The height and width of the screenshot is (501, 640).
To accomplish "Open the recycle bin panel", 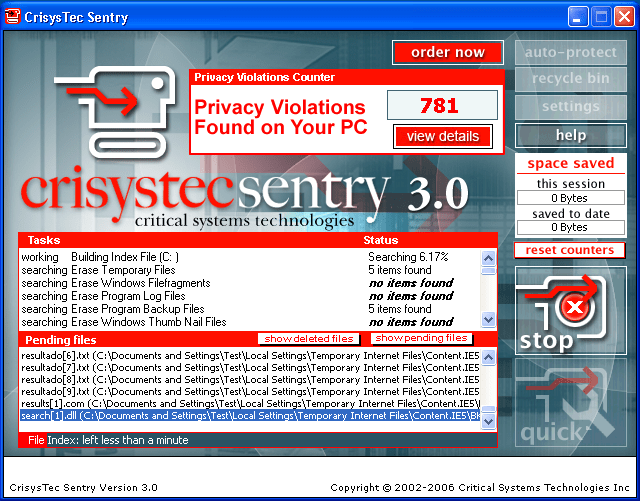I will pyautogui.click(x=570, y=79).
